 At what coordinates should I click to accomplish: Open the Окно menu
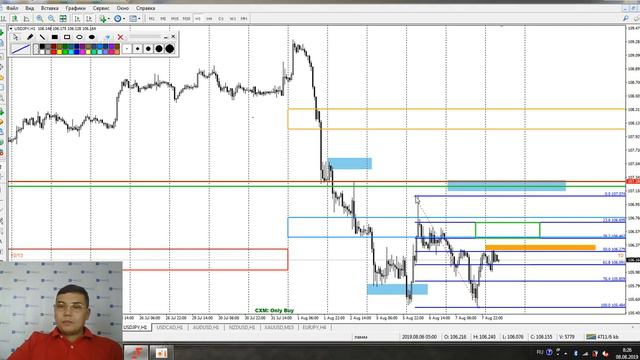tap(122, 8)
